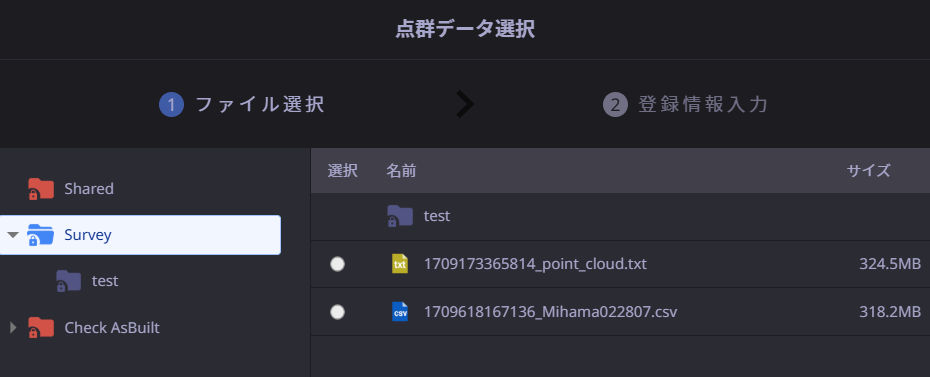Viewport: 930px width, 377px height.
Task: Click the red Check AsBuilt folder icon
Action: pos(41,328)
